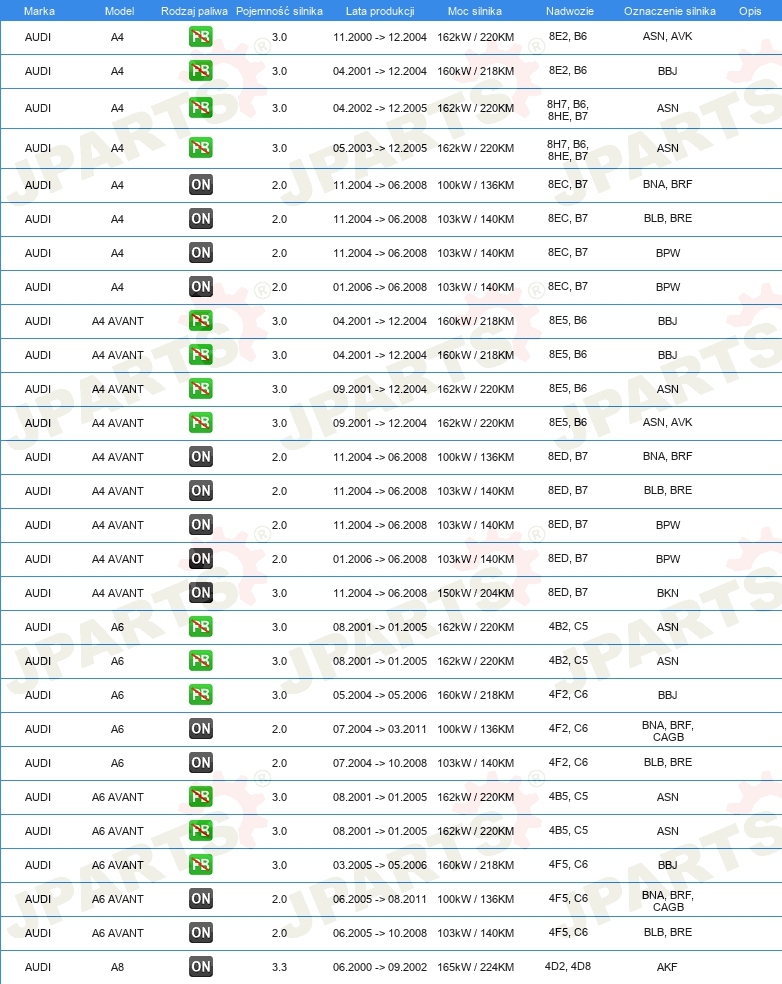This screenshot has width=782, height=984.
Task: Click the Opis column header
Action: (x=750, y=11)
